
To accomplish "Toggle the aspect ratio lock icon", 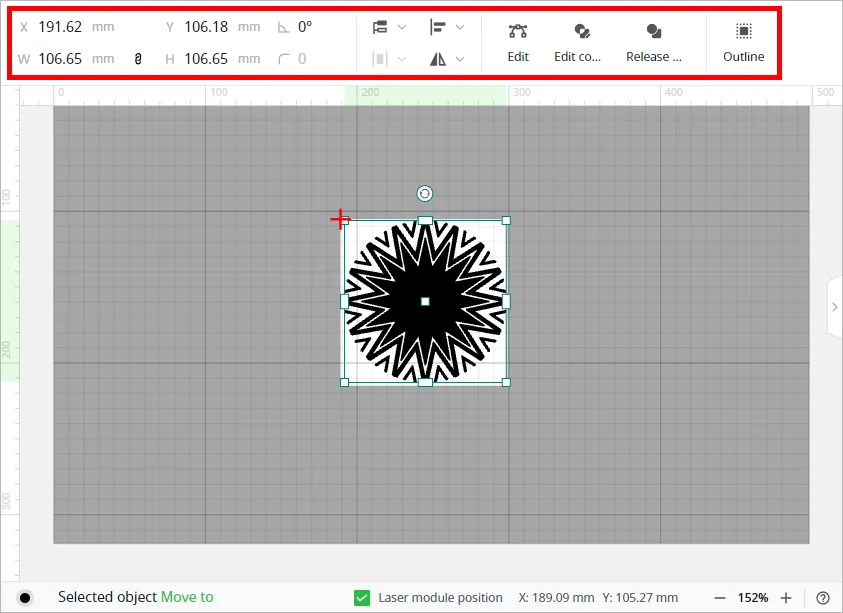I will [x=138, y=59].
